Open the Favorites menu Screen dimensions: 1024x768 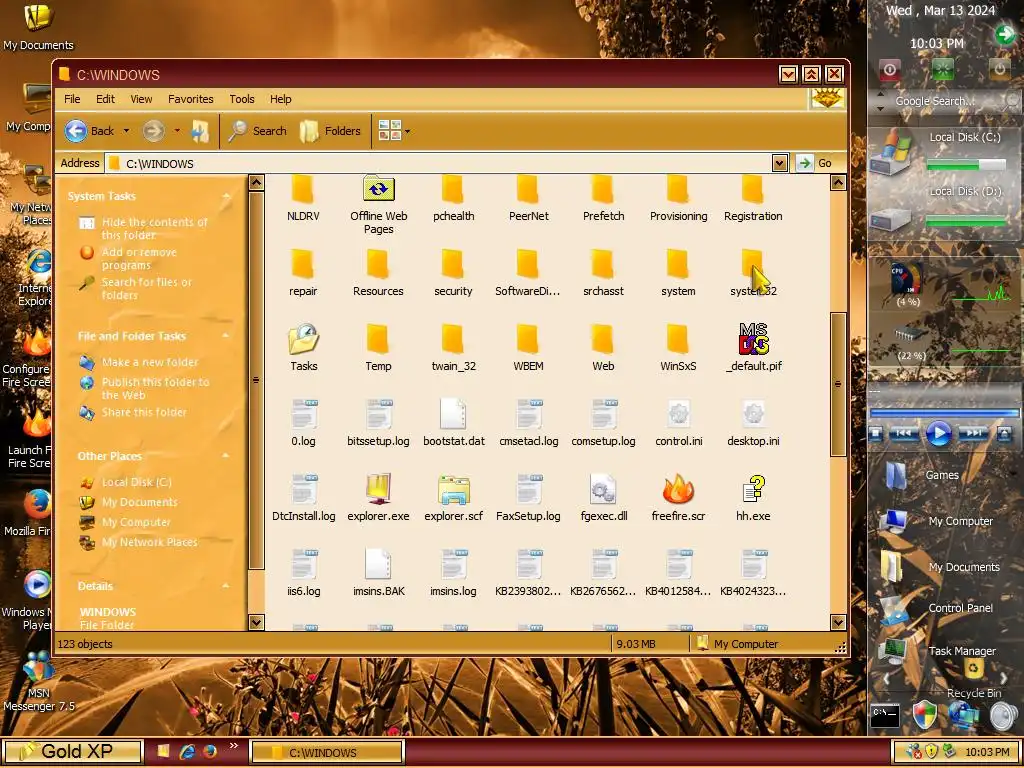coord(191,99)
